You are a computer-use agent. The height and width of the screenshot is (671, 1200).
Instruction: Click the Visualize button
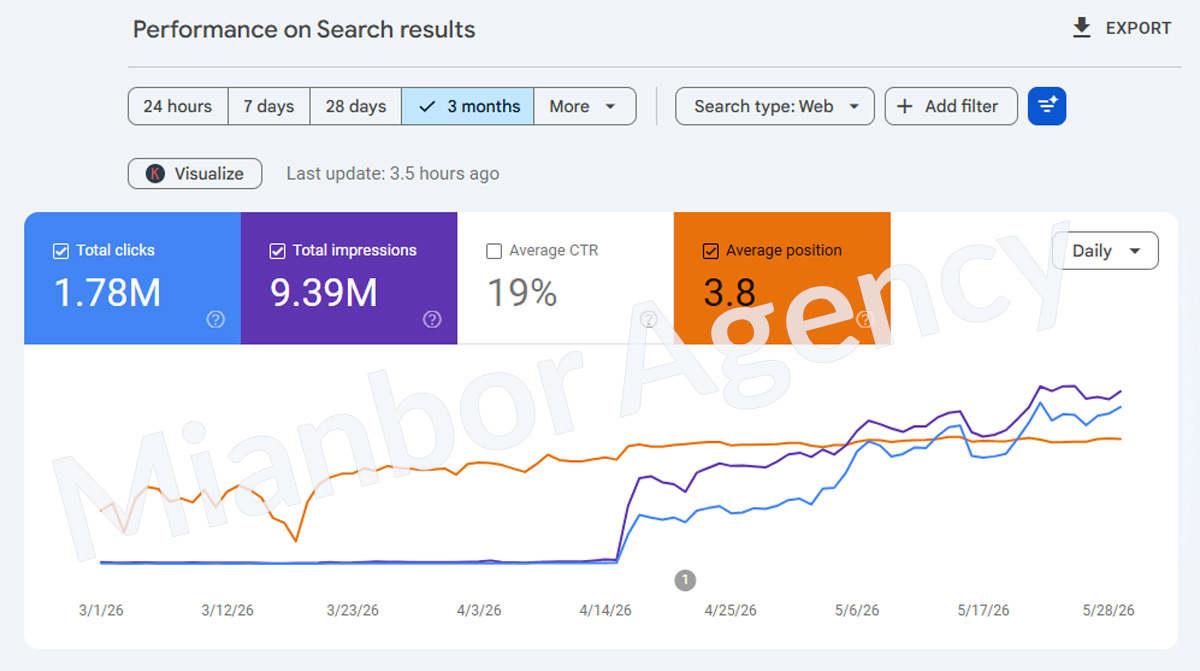pos(195,173)
